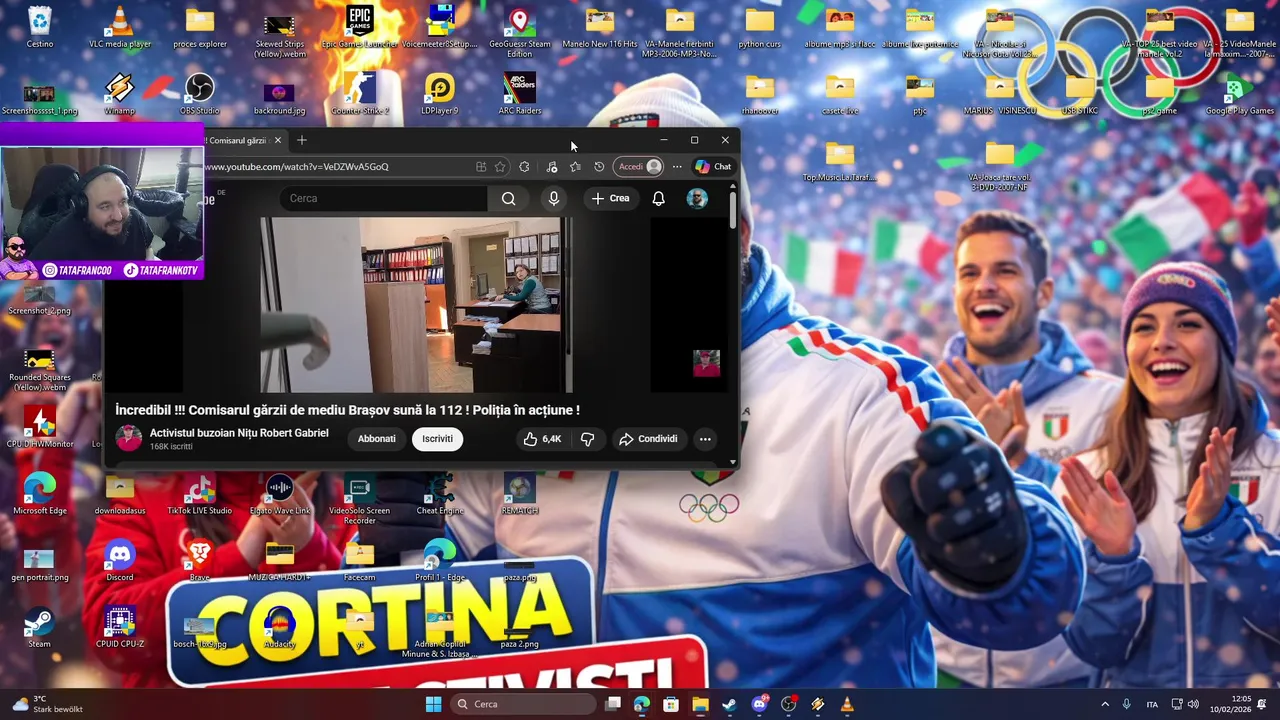Open Discord from the taskbar
This screenshot has width=1280, height=720.
[759, 704]
